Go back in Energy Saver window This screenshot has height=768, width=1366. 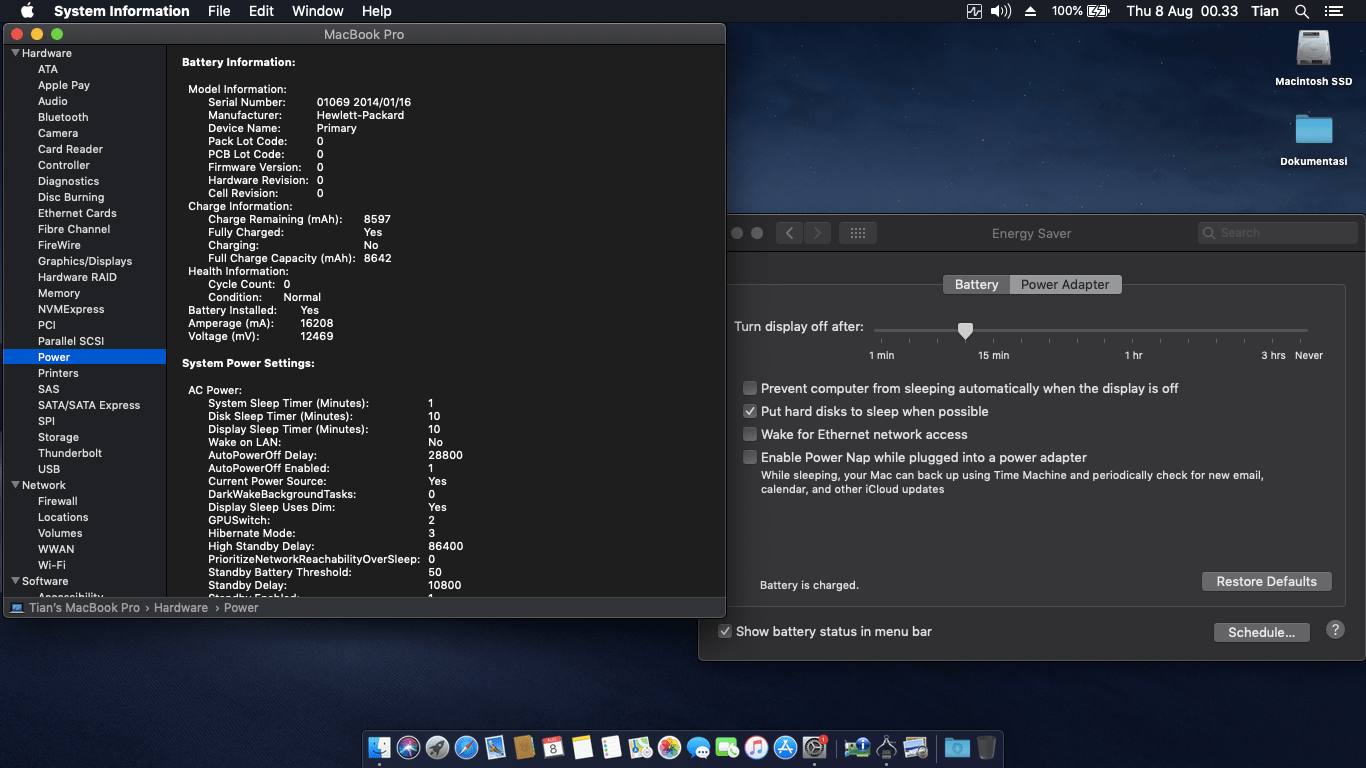coord(790,233)
